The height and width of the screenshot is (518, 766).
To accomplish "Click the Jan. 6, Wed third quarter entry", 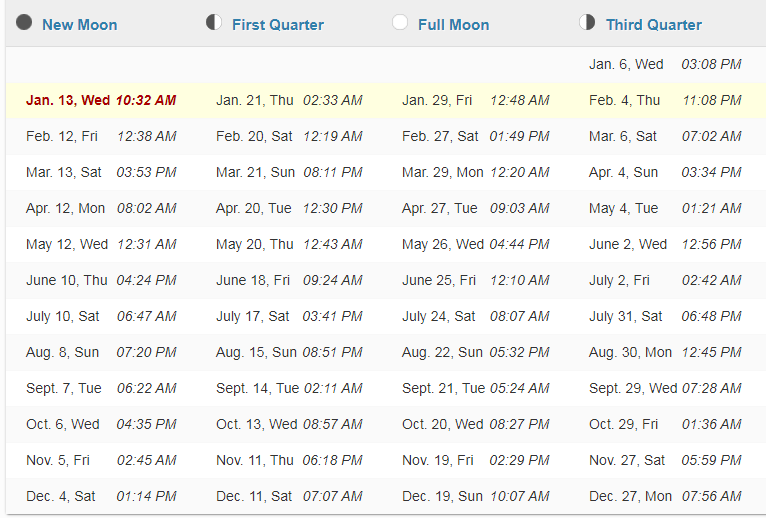I will (626, 64).
